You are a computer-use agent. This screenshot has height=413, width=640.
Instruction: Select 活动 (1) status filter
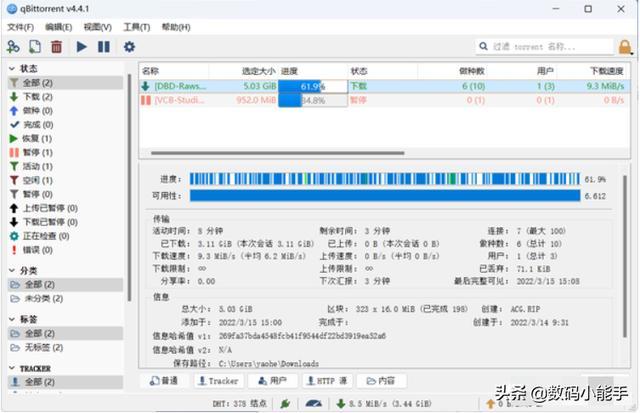65,166
